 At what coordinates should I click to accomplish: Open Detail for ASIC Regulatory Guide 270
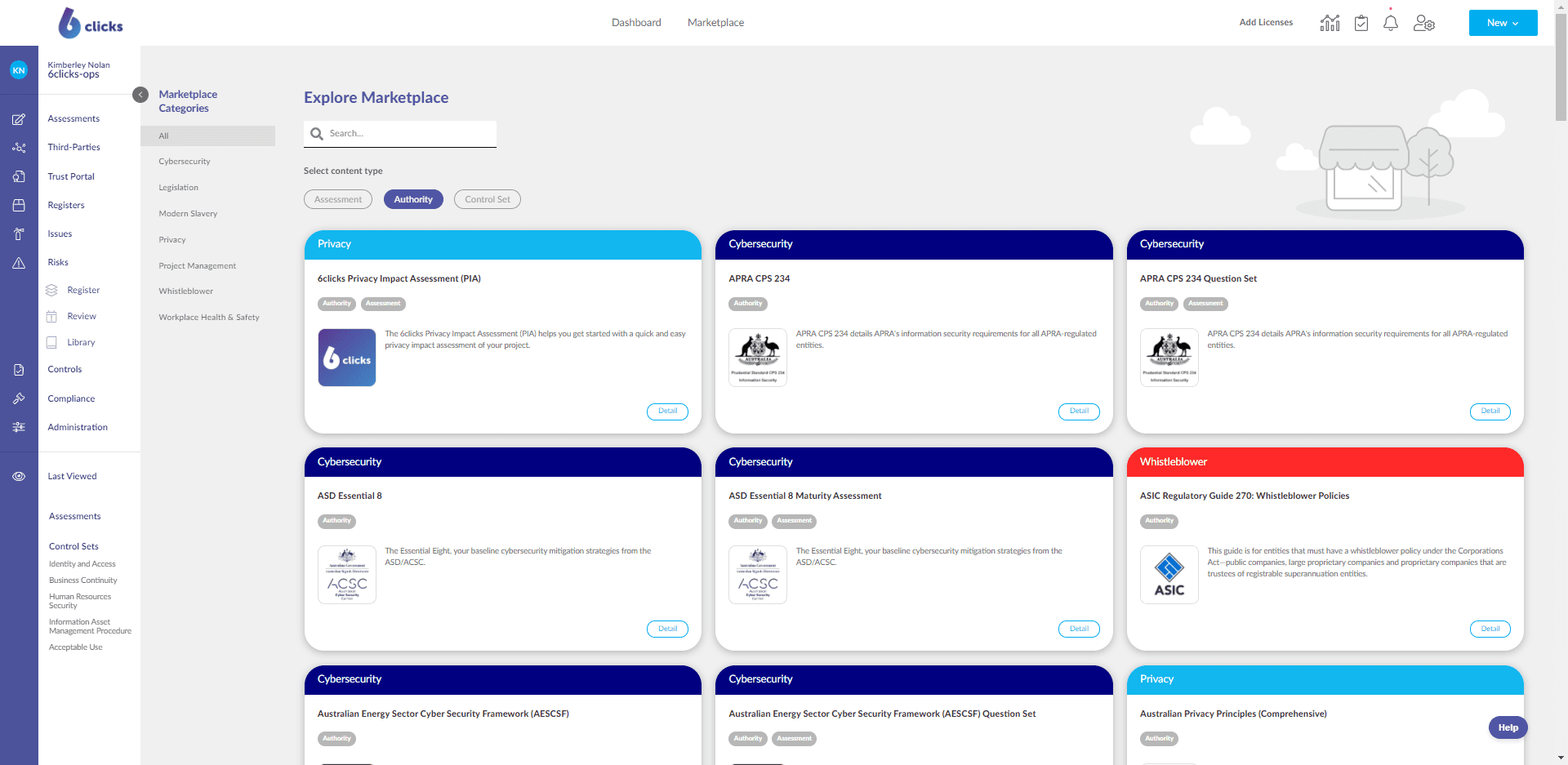click(1490, 629)
